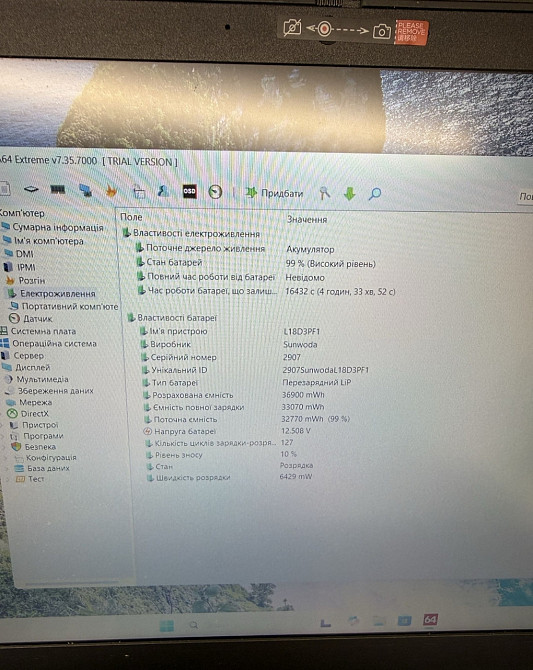Screen dimensions: 533x670
Task: Select Розгін in the sidebar
Action: click(x=25, y=280)
